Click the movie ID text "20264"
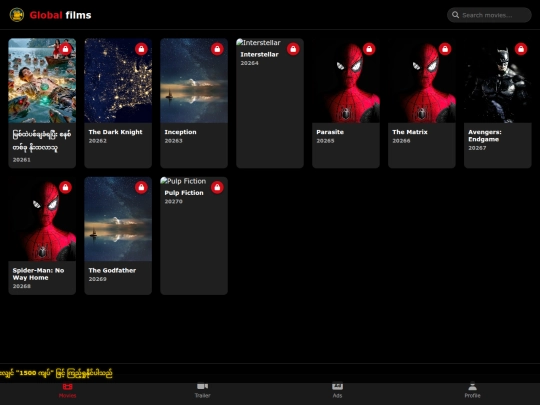The image size is (540, 405). pyautogui.click(x=249, y=63)
